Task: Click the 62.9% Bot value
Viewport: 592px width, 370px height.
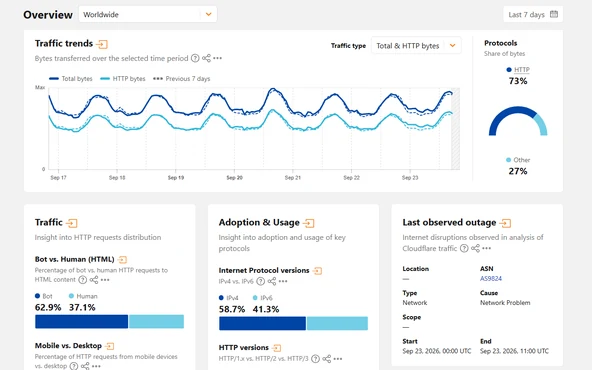Action: [48, 308]
